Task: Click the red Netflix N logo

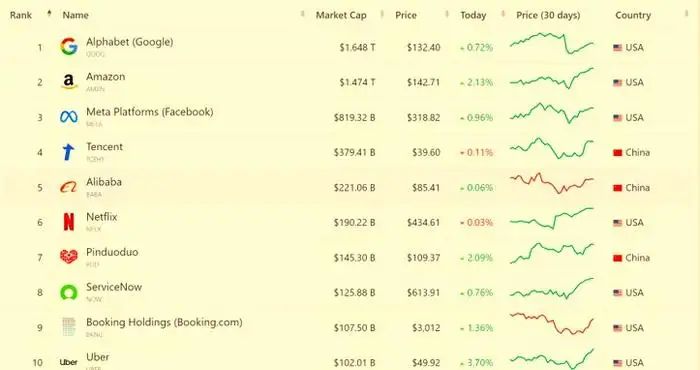Action: click(69, 222)
